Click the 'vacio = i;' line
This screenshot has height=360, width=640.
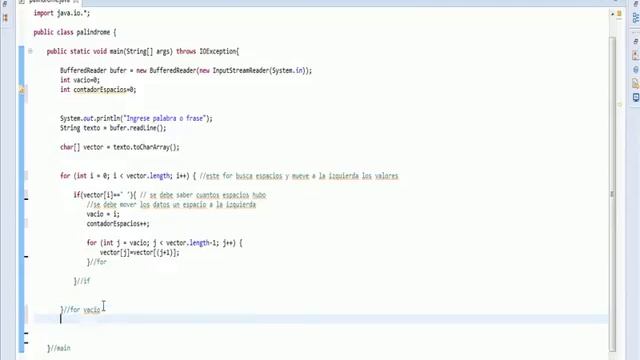tap(103, 214)
